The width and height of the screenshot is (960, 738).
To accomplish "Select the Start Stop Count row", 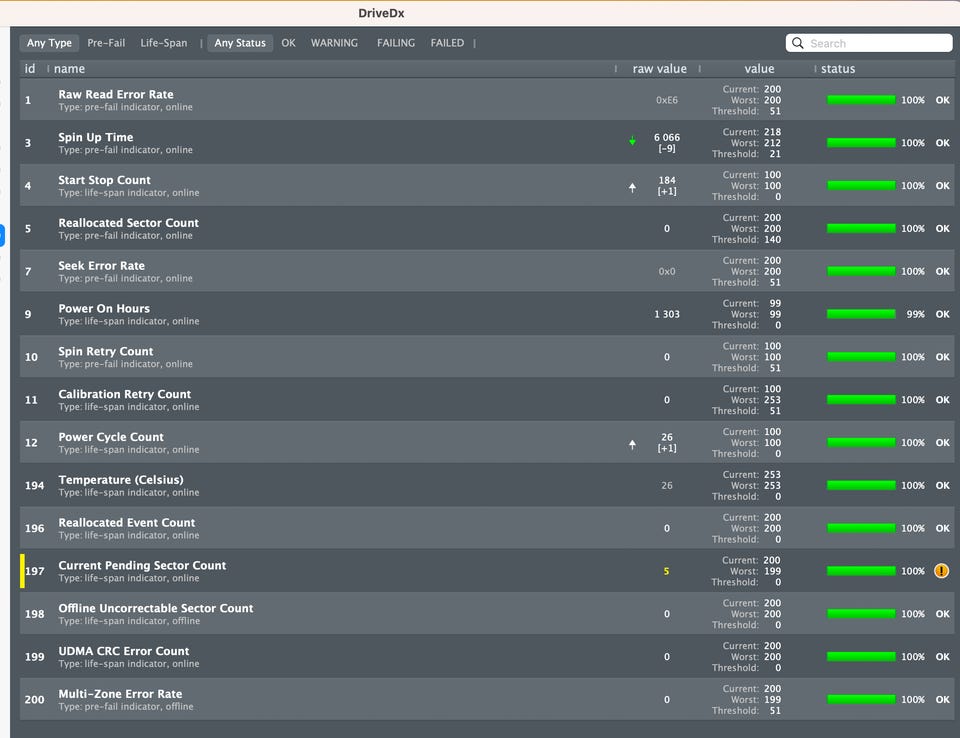I will (487, 186).
